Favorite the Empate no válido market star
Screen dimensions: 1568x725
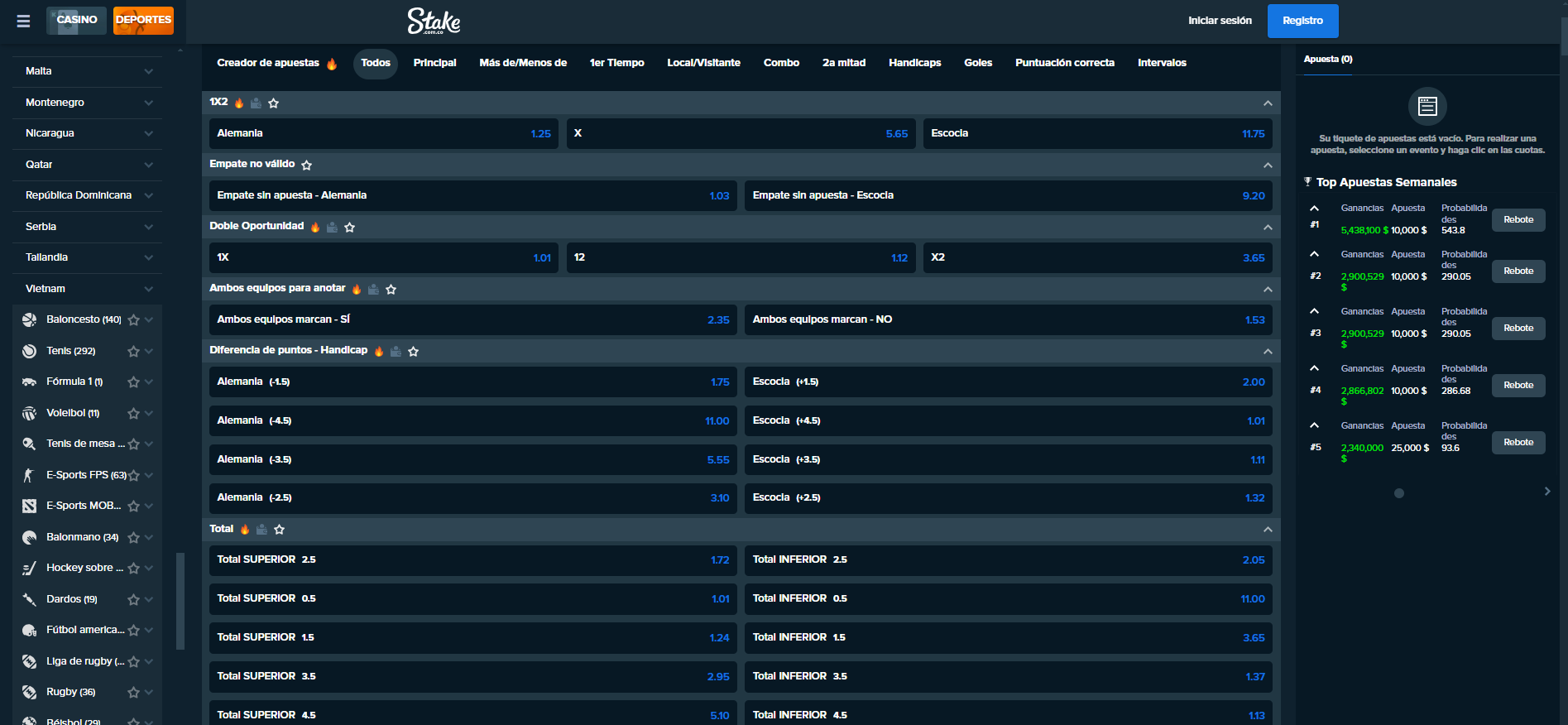coord(307,165)
